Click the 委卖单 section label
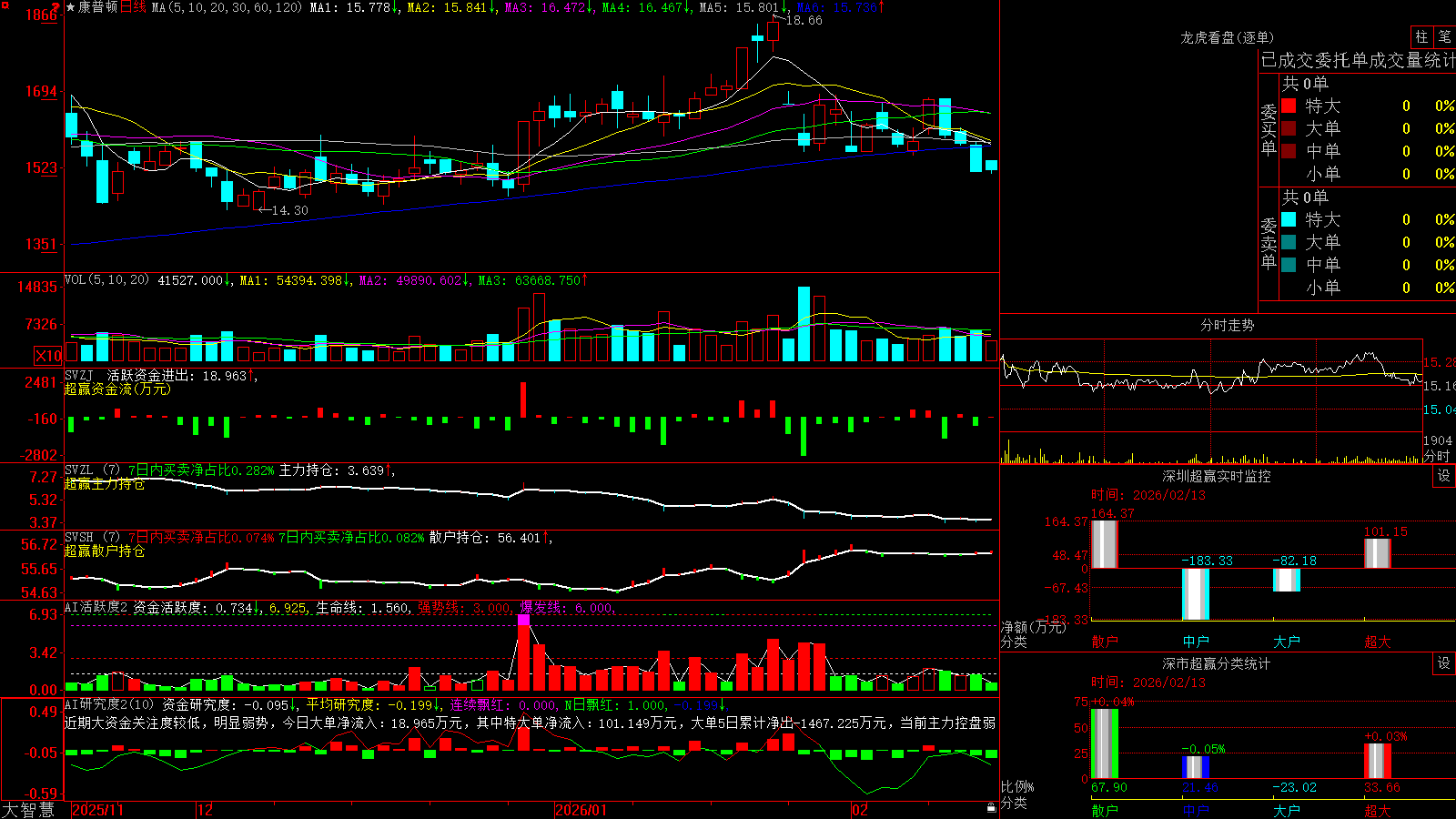The image size is (1456, 819). (x=1269, y=243)
